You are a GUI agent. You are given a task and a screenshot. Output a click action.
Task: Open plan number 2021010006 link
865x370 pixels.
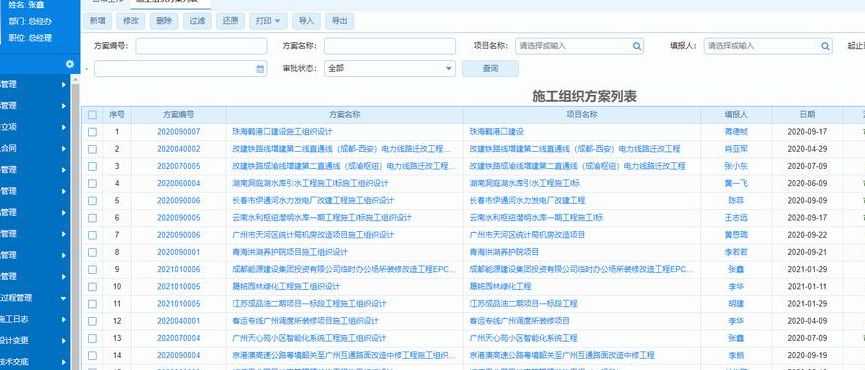click(x=178, y=270)
